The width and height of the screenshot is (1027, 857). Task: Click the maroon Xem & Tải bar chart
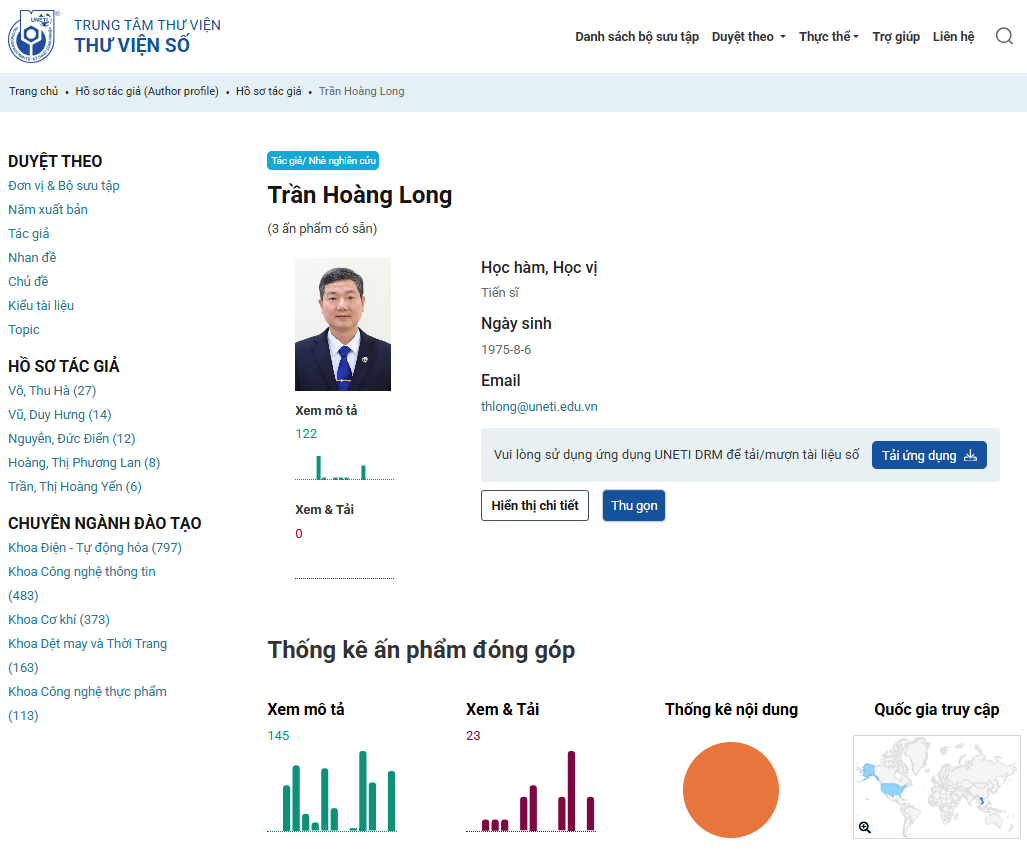coord(531,791)
